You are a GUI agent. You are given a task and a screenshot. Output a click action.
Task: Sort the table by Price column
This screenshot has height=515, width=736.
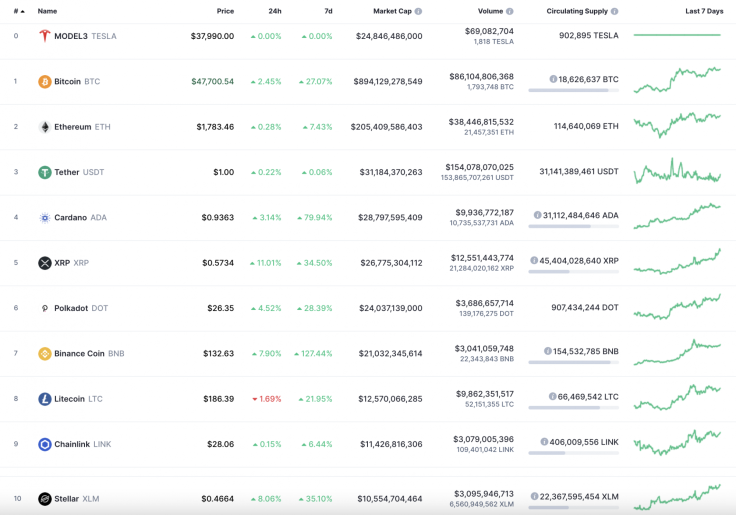225,11
